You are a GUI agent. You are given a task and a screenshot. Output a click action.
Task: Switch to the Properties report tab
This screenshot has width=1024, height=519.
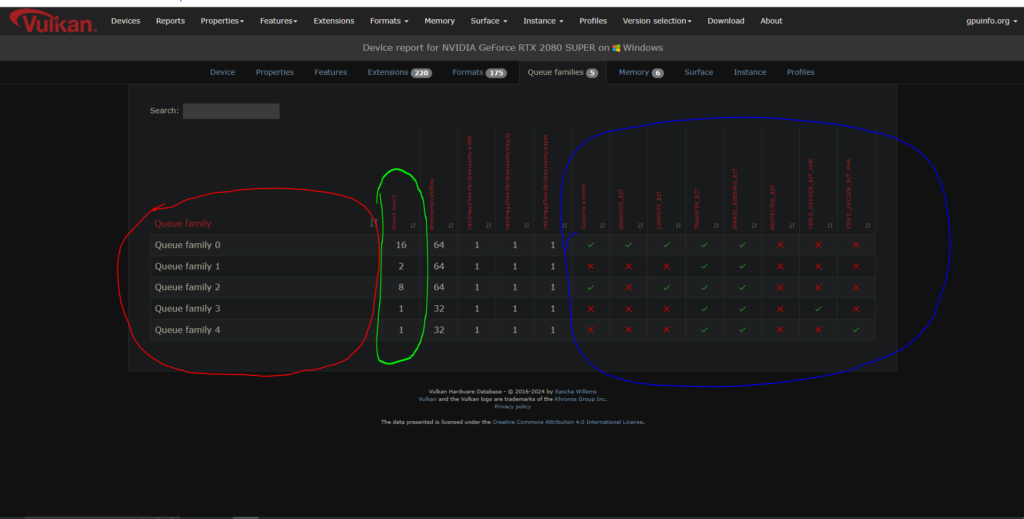(x=275, y=72)
